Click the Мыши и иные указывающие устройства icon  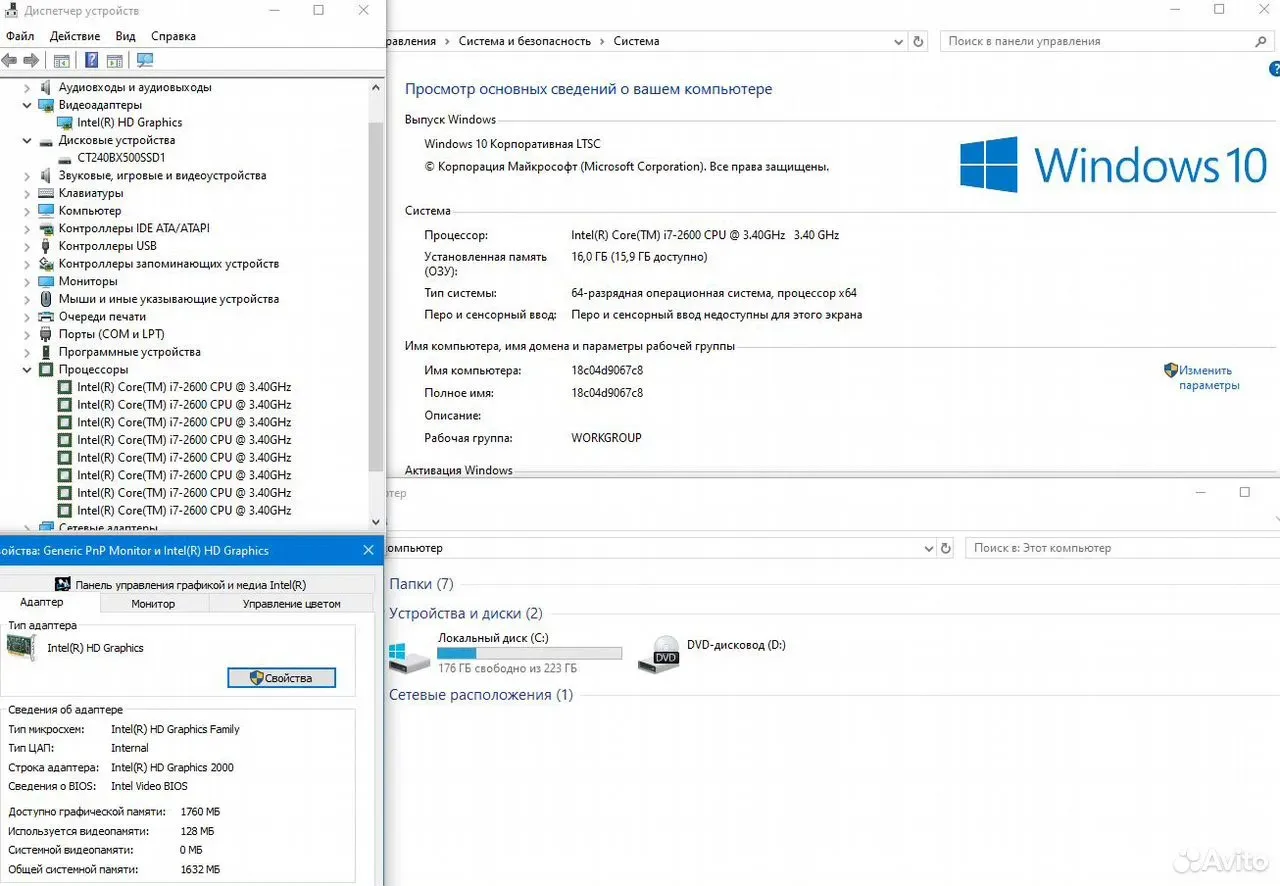(x=46, y=299)
